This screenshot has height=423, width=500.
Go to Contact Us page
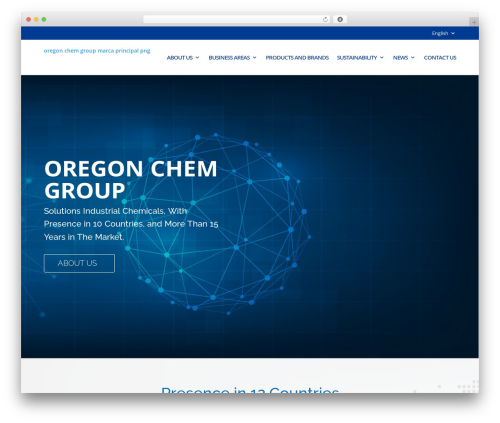440,58
